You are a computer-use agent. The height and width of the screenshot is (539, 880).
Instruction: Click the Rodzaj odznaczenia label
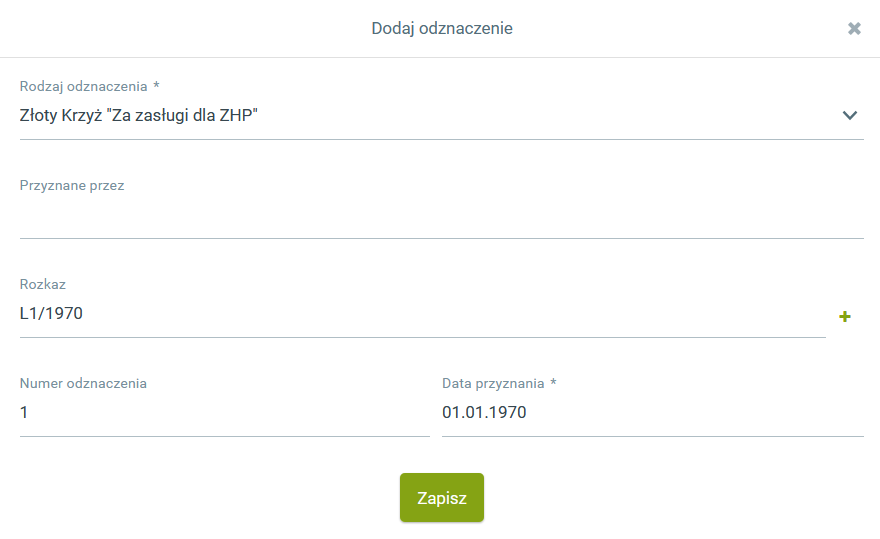[x=84, y=86]
